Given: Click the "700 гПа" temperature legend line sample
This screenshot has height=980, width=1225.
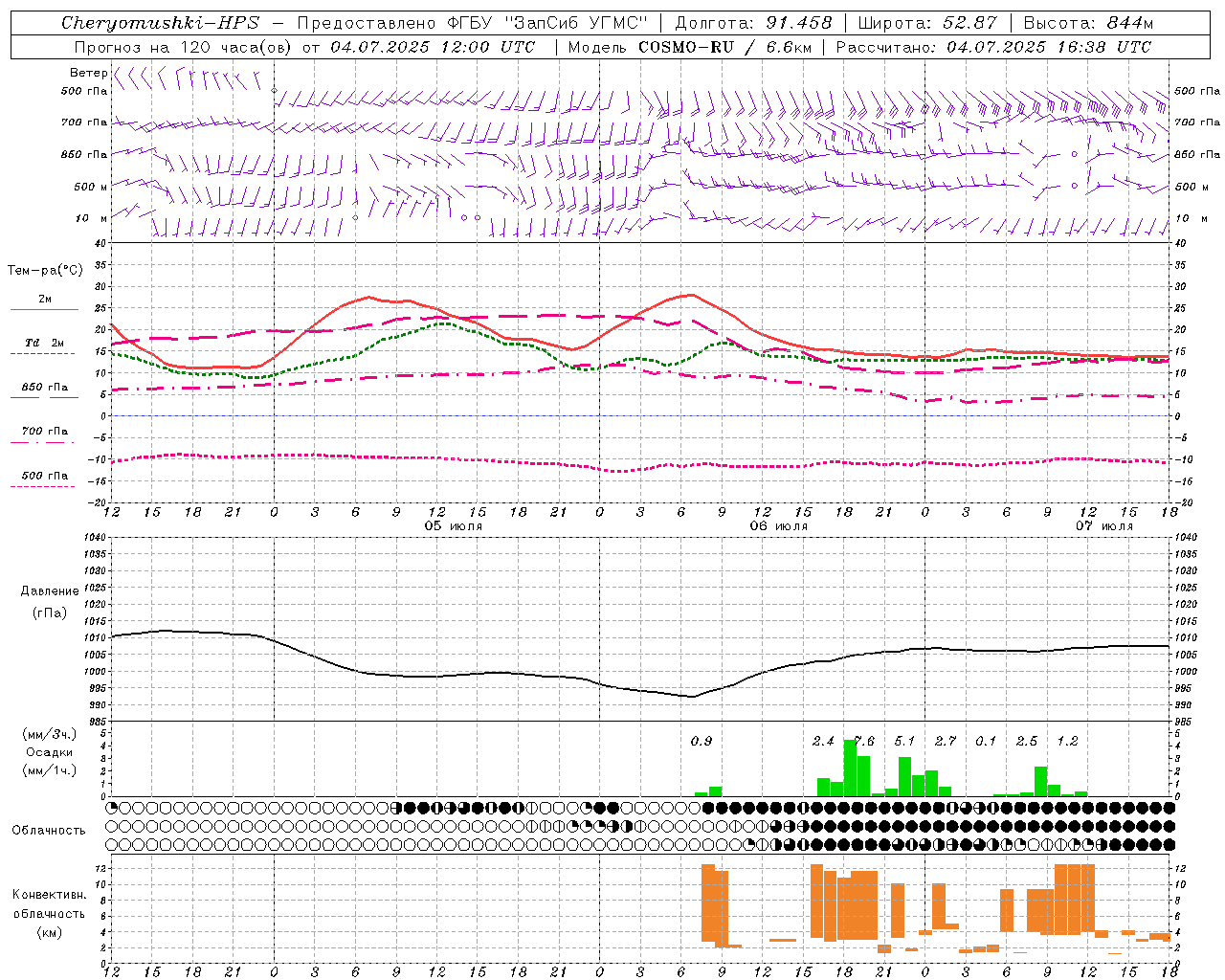Looking at the screenshot, I should (x=44, y=443).
